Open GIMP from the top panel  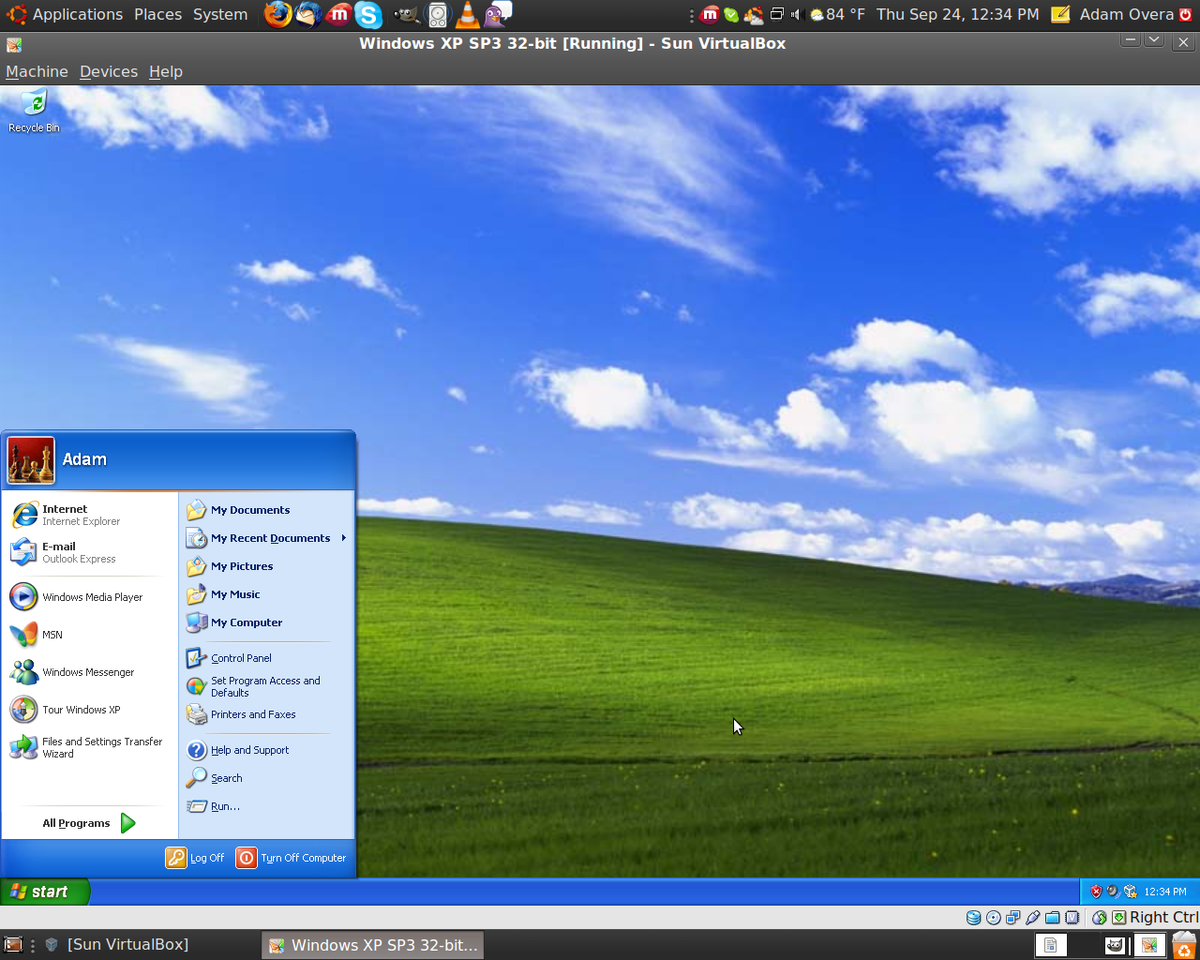coord(406,15)
